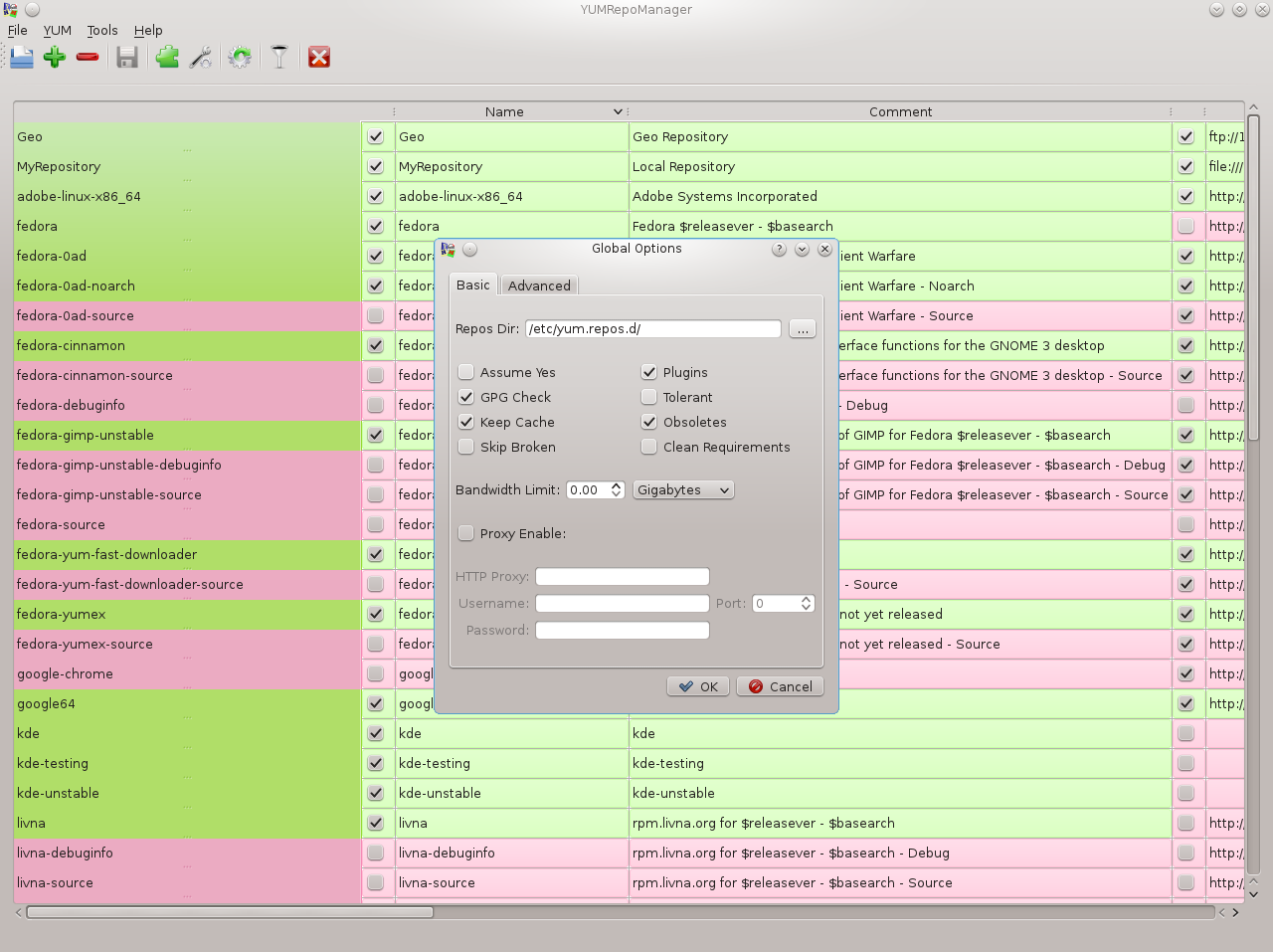The height and width of the screenshot is (952, 1273).
Task: Click the Port spinner arrows
Action: click(x=807, y=603)
